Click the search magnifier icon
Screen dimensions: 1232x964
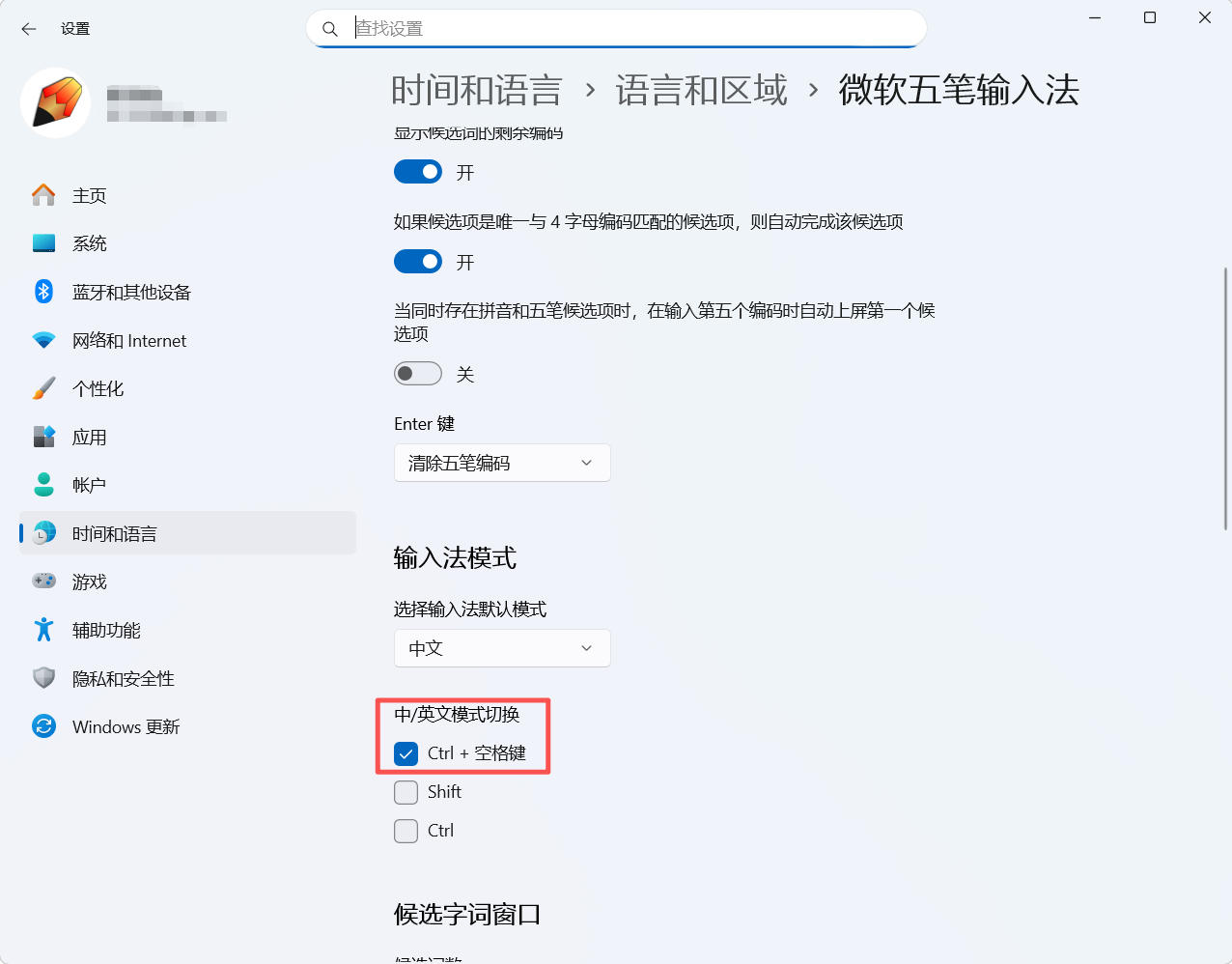point(330,29)
